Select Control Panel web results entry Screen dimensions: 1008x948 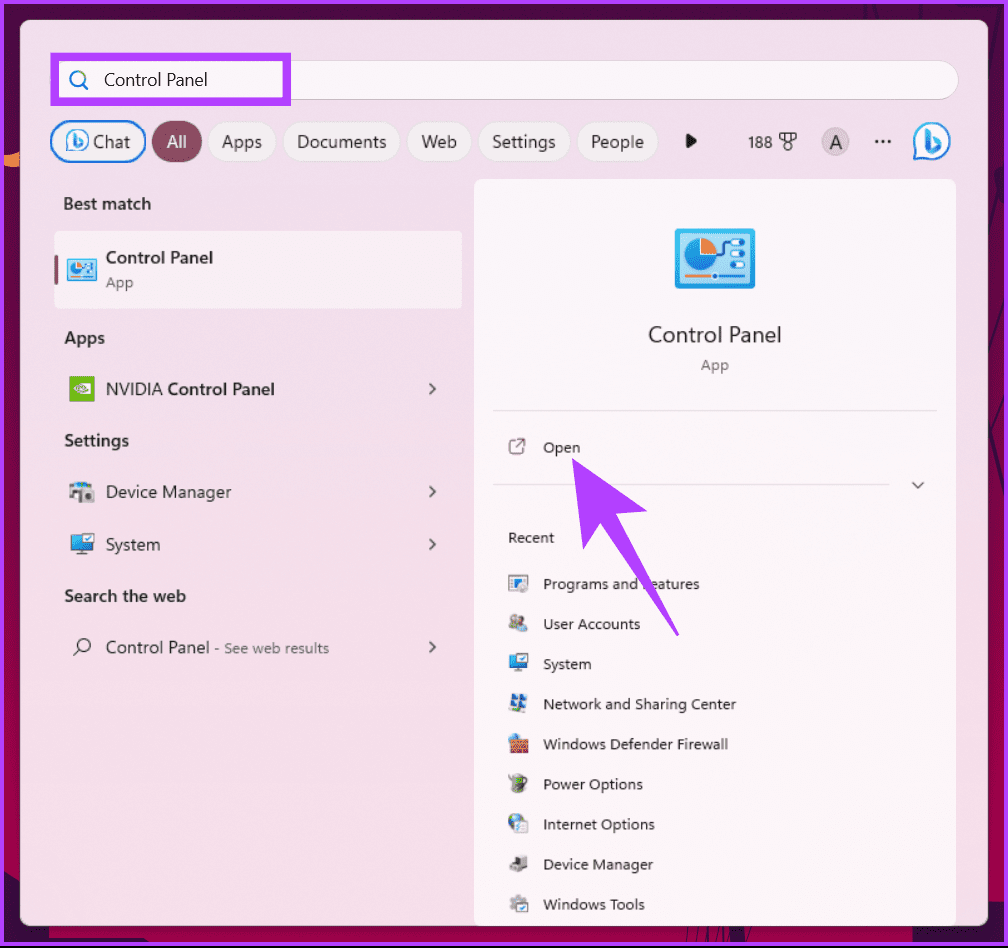(x=257, y=647)
